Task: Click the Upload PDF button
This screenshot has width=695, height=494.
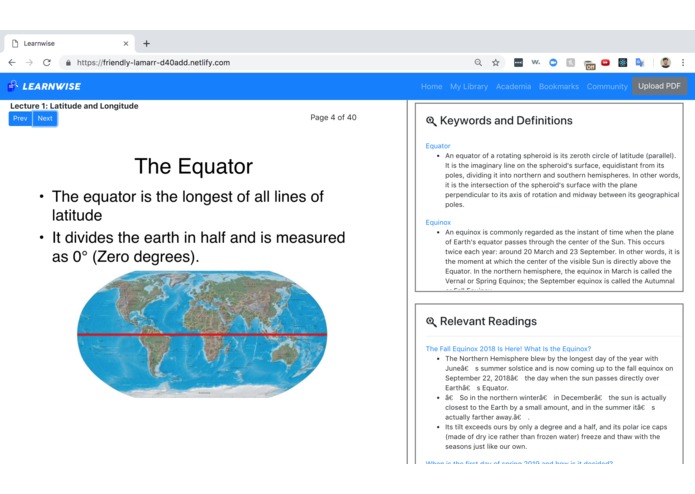Action: [x=659, y=86]
